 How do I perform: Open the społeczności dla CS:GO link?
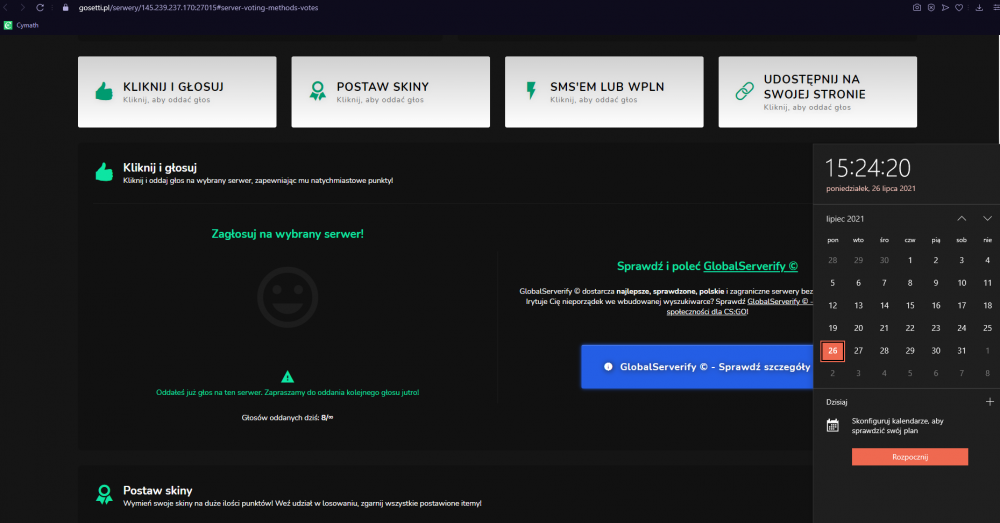tap(707, 312)
